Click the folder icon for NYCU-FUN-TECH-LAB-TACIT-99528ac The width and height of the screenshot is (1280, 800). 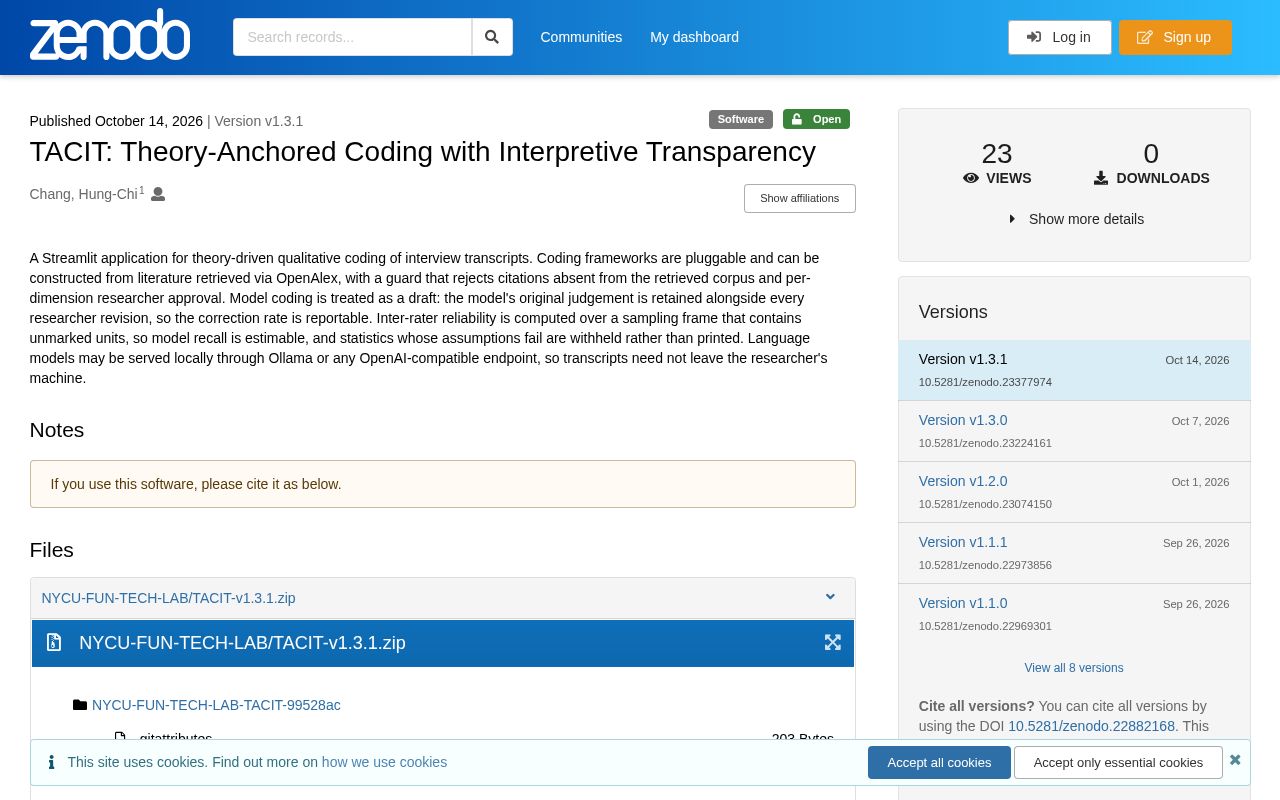(x=80, y=705)
